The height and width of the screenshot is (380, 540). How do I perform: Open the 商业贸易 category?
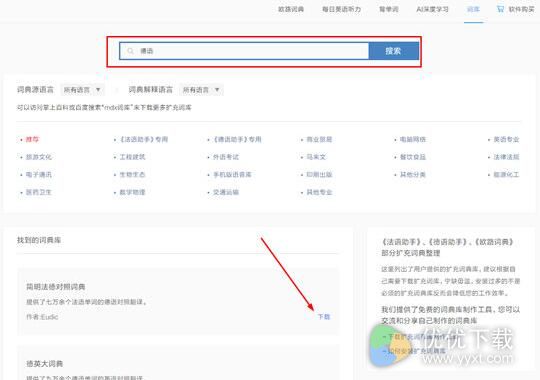point(319,140)
